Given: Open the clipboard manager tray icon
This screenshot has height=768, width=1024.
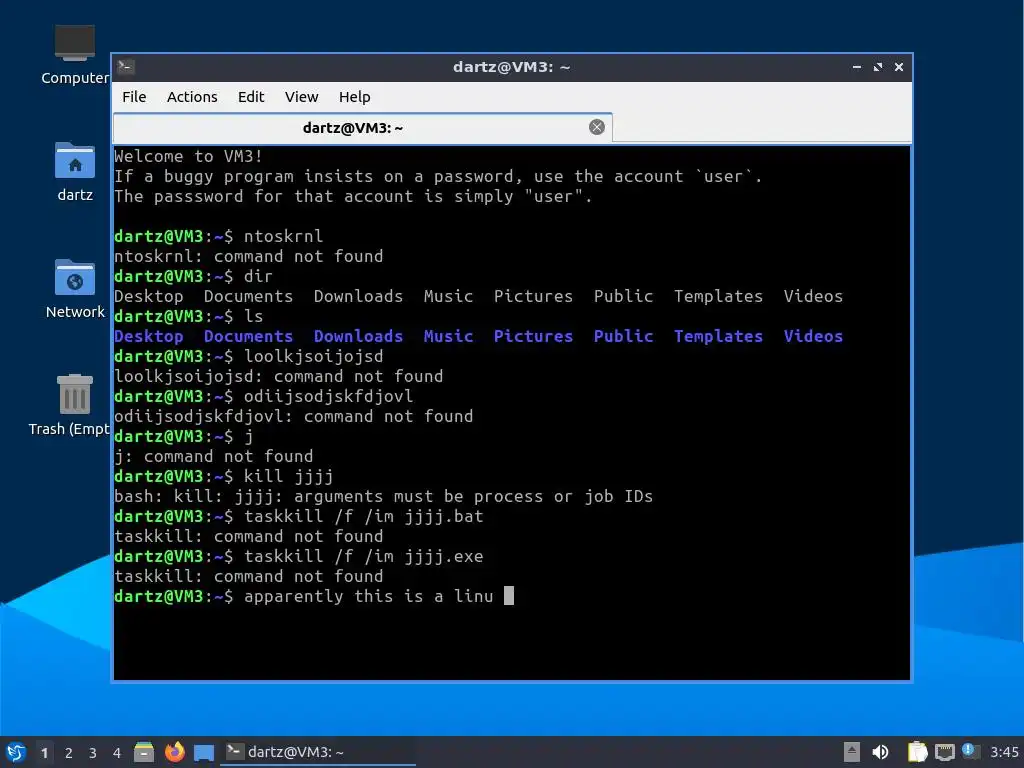Looking at the screenshot, I should (917, 752).
